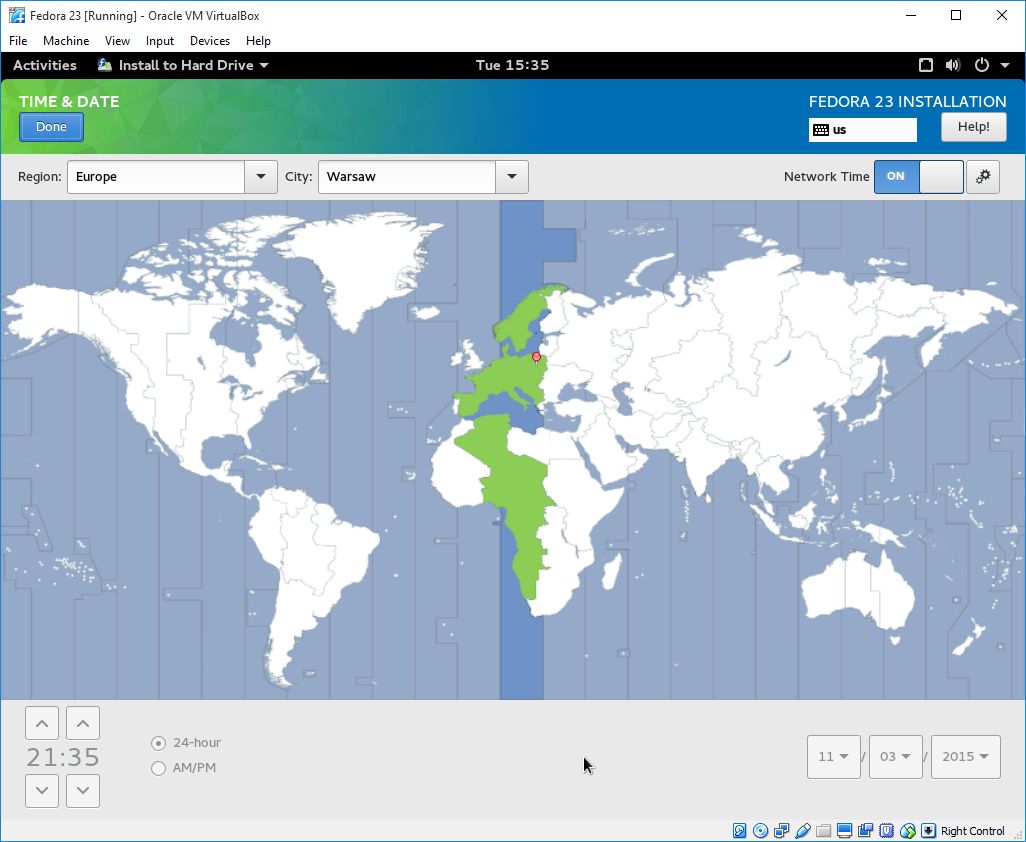Open Network Time settings gear
Image resolution: width=1026 pixels, height=842 pixels.
(x=983, y=177)
